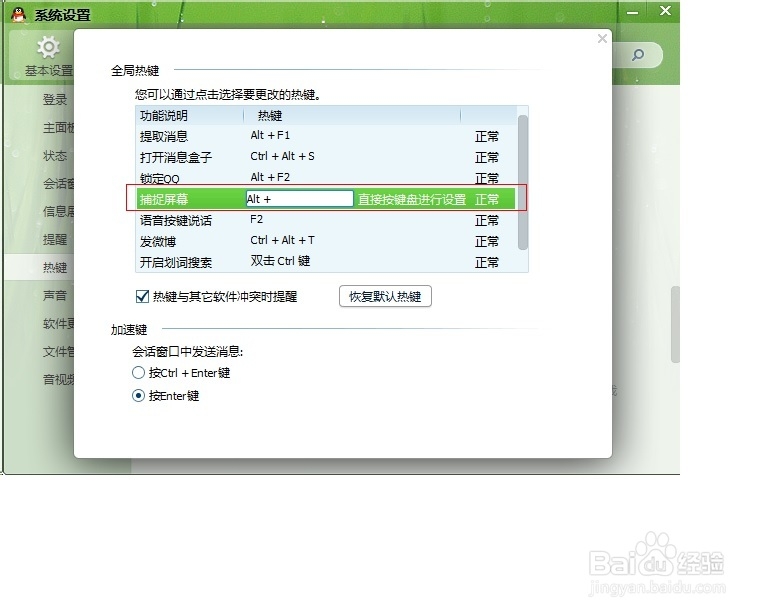Screen dimensions: 768x614
Task: Click 恢复默认热键 button
Action: pyautogui.click(x=385, y=296)
